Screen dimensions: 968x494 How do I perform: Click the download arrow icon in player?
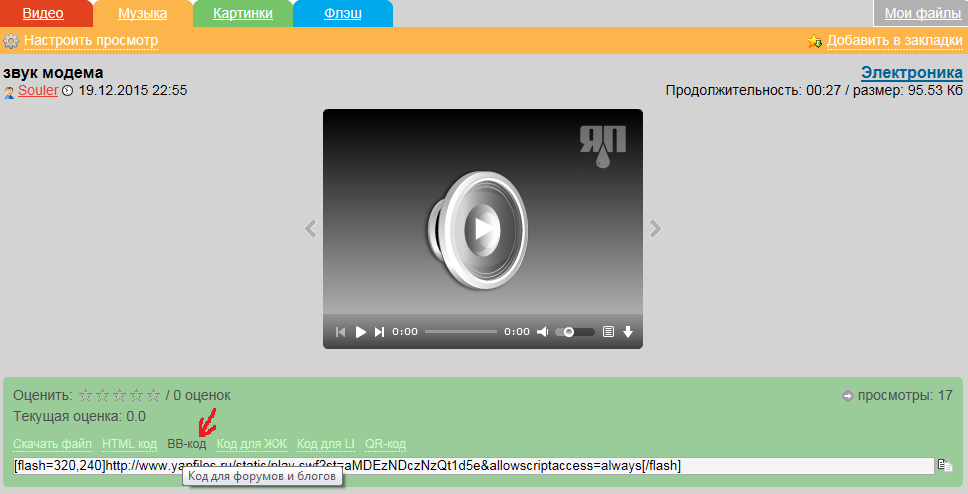(x=628, y=332)
